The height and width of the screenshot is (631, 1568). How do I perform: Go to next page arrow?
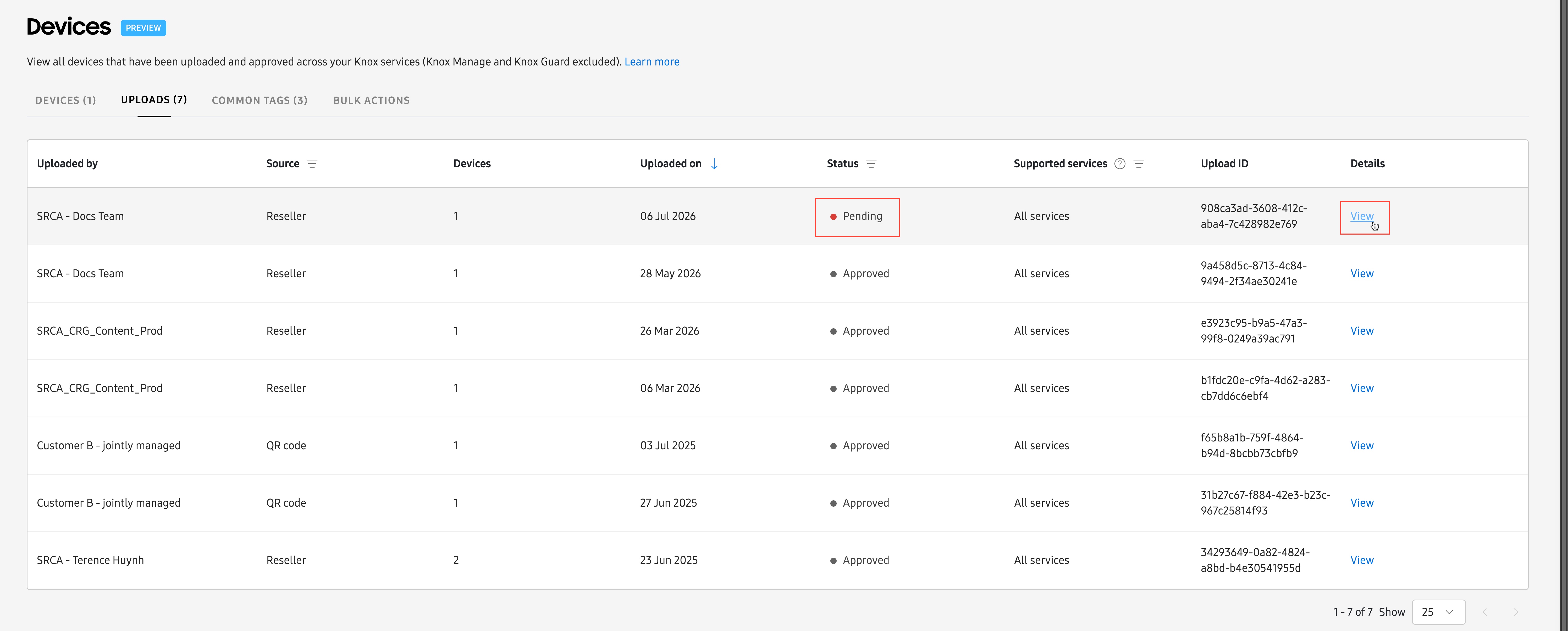(x=1516, y=612)
